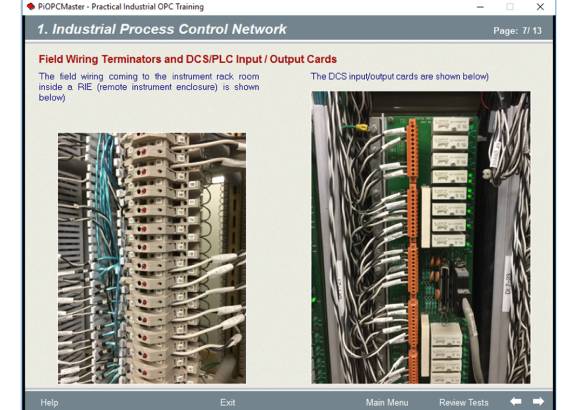
Task: Click the Page 7/13 indicator
Action: (x=517, y=31)
